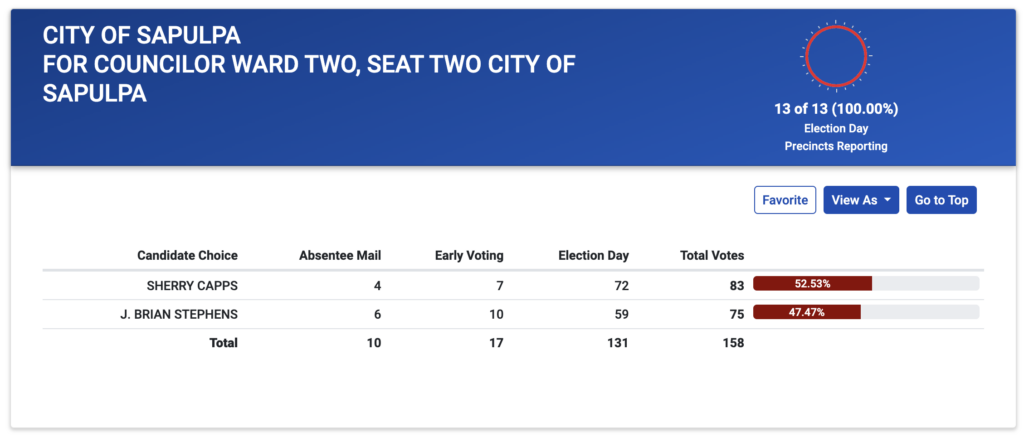Screen dimensions: 1024x437
Task: Click the City of Sapulpa race title
Action: [x=310, y=65]
